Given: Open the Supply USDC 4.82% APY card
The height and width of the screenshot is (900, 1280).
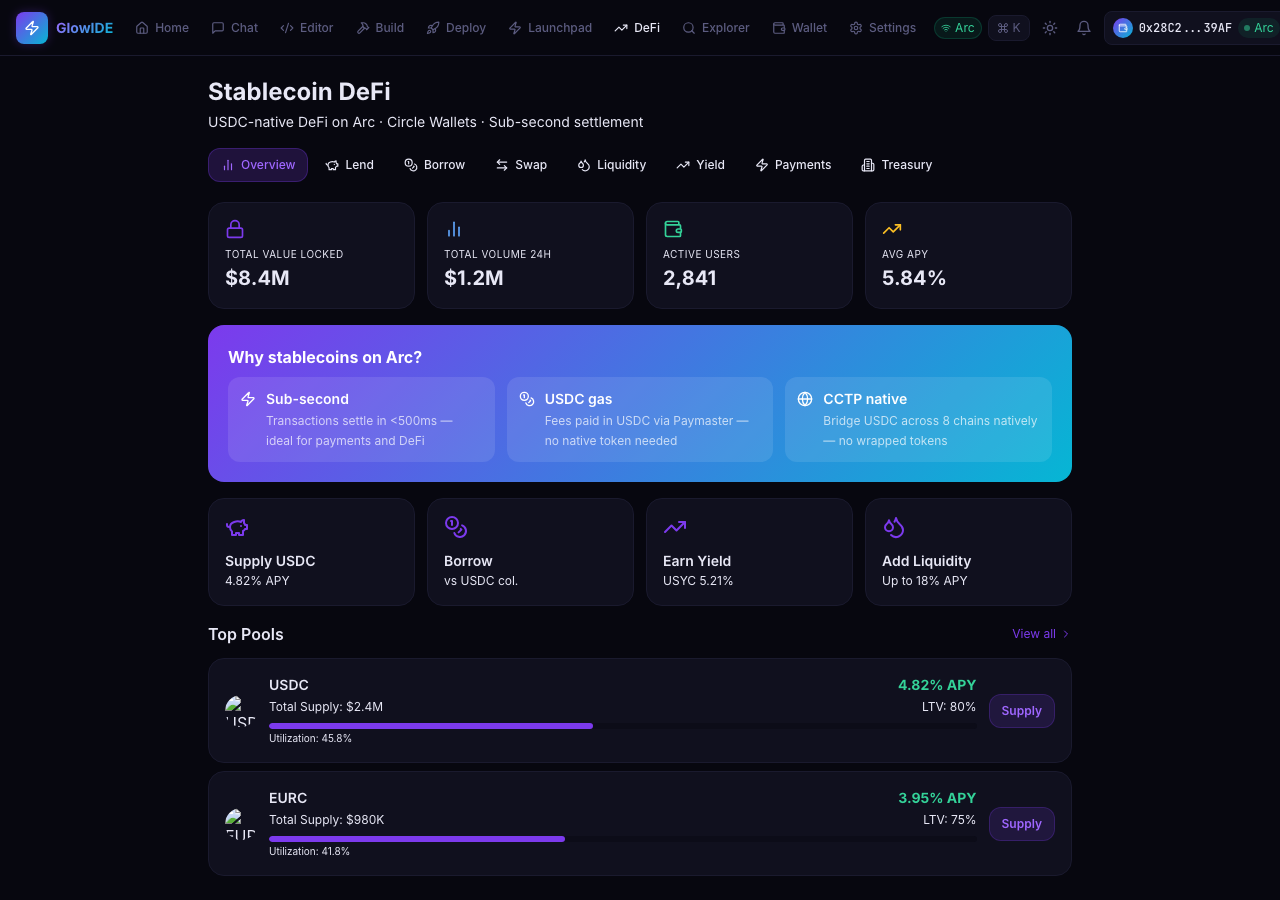Looking at the screenshot, I should 311,552.
